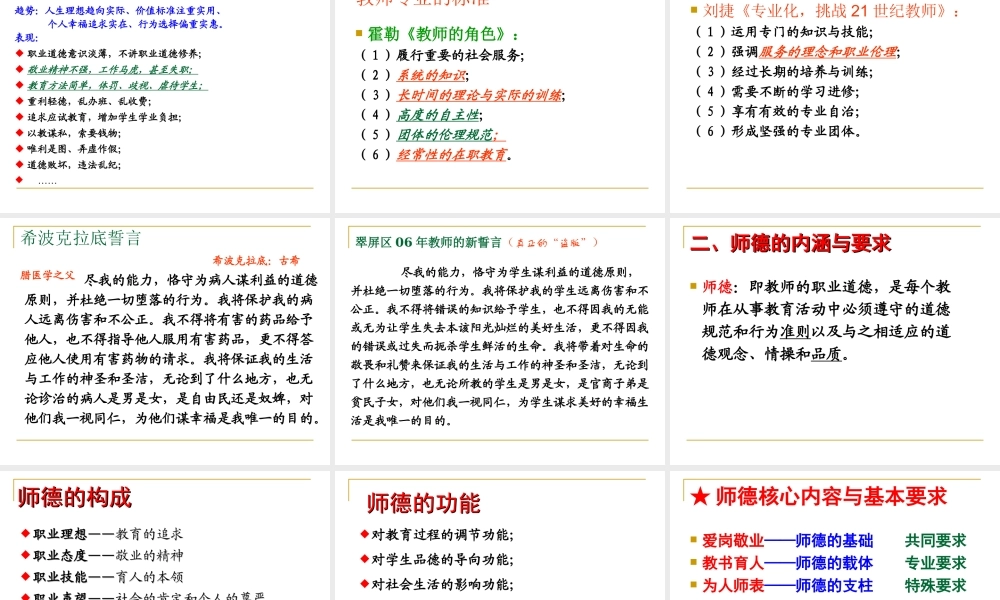Click the heading 霍勒《教师的角色》
This screenshot has height=600, width=1000.
(443, 34)
